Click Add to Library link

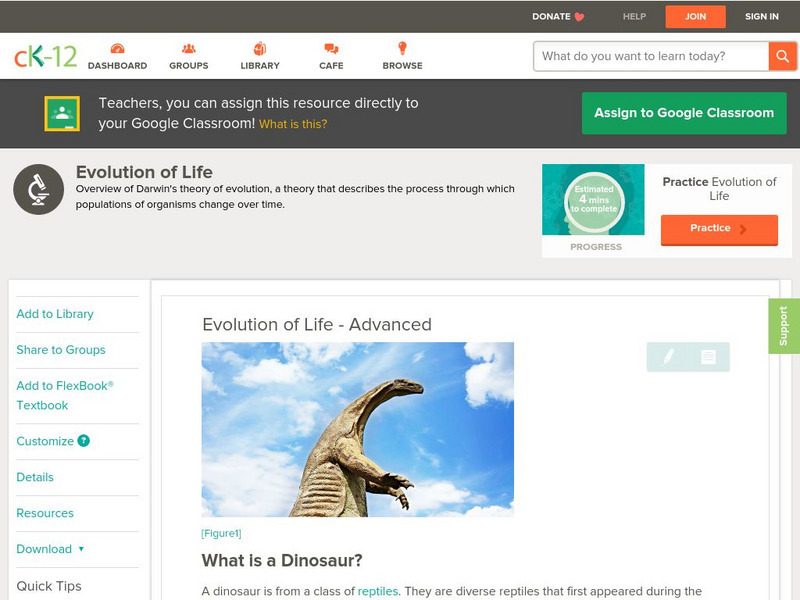[x=55, y=314]
